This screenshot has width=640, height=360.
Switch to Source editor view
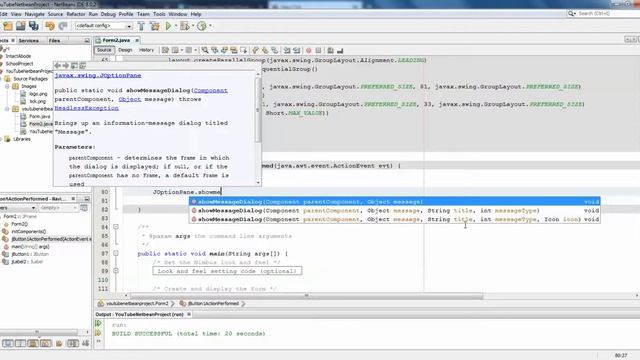click(x=104, y=50)
